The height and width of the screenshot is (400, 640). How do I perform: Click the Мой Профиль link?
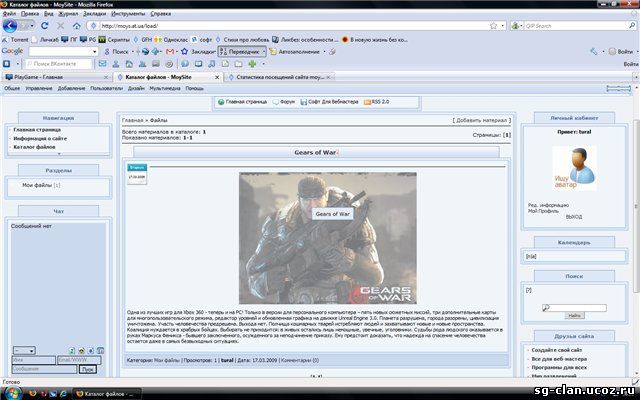click(x=543, y=211)
